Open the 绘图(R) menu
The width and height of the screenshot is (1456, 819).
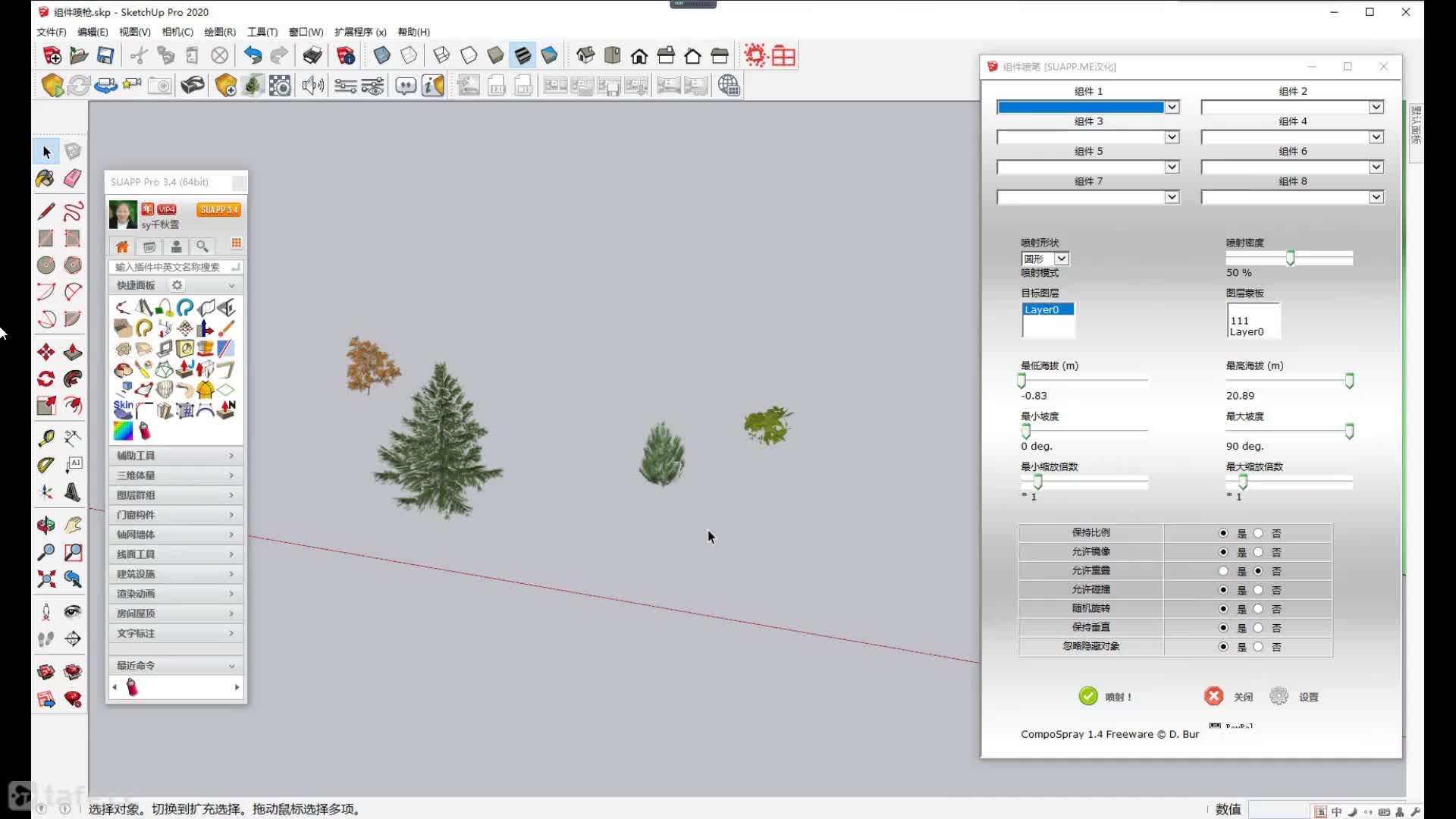[x=220, y=32]
